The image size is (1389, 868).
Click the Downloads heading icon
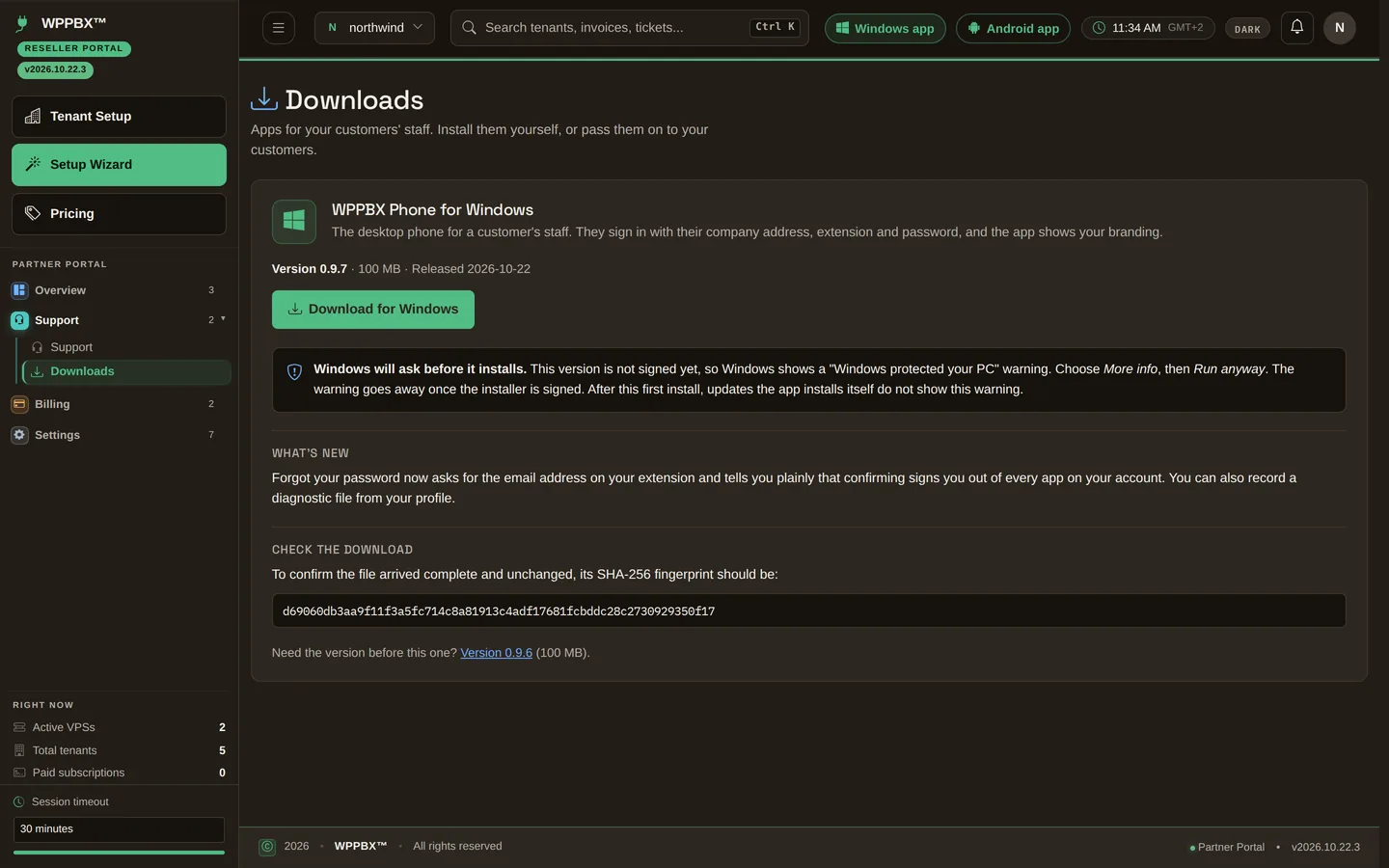coord(263,98)
